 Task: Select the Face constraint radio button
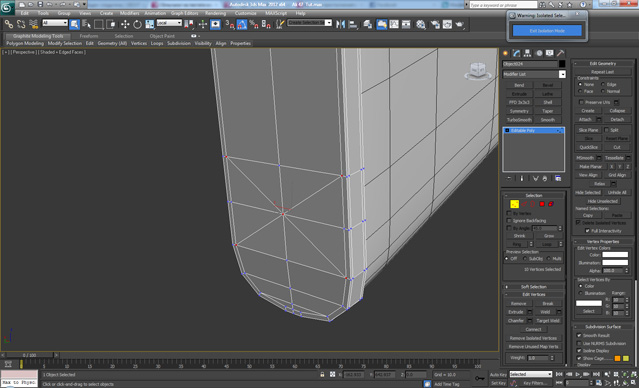click(x=580, y=91)
